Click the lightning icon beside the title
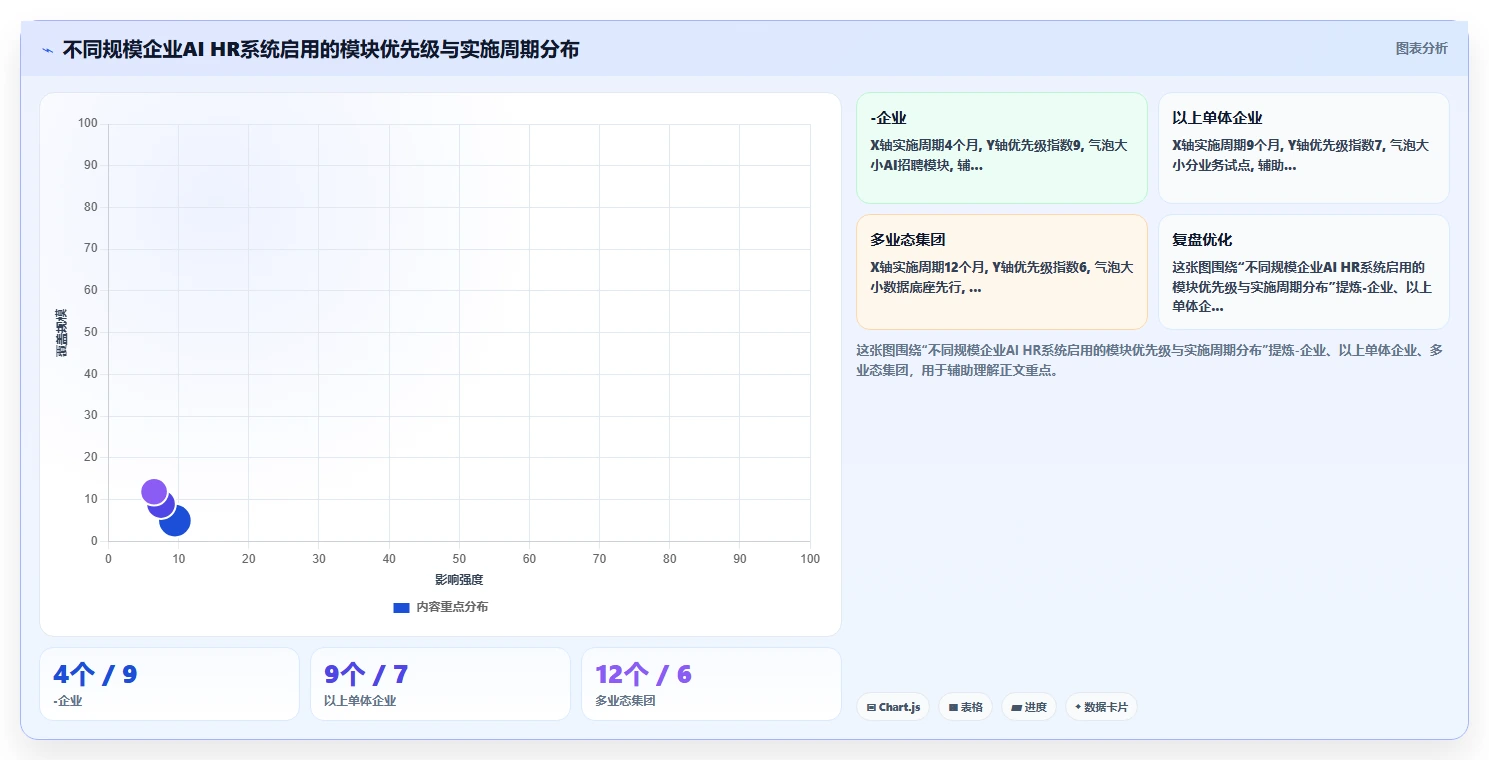This screenshot has height=760, width=1489. click(47, 50)
